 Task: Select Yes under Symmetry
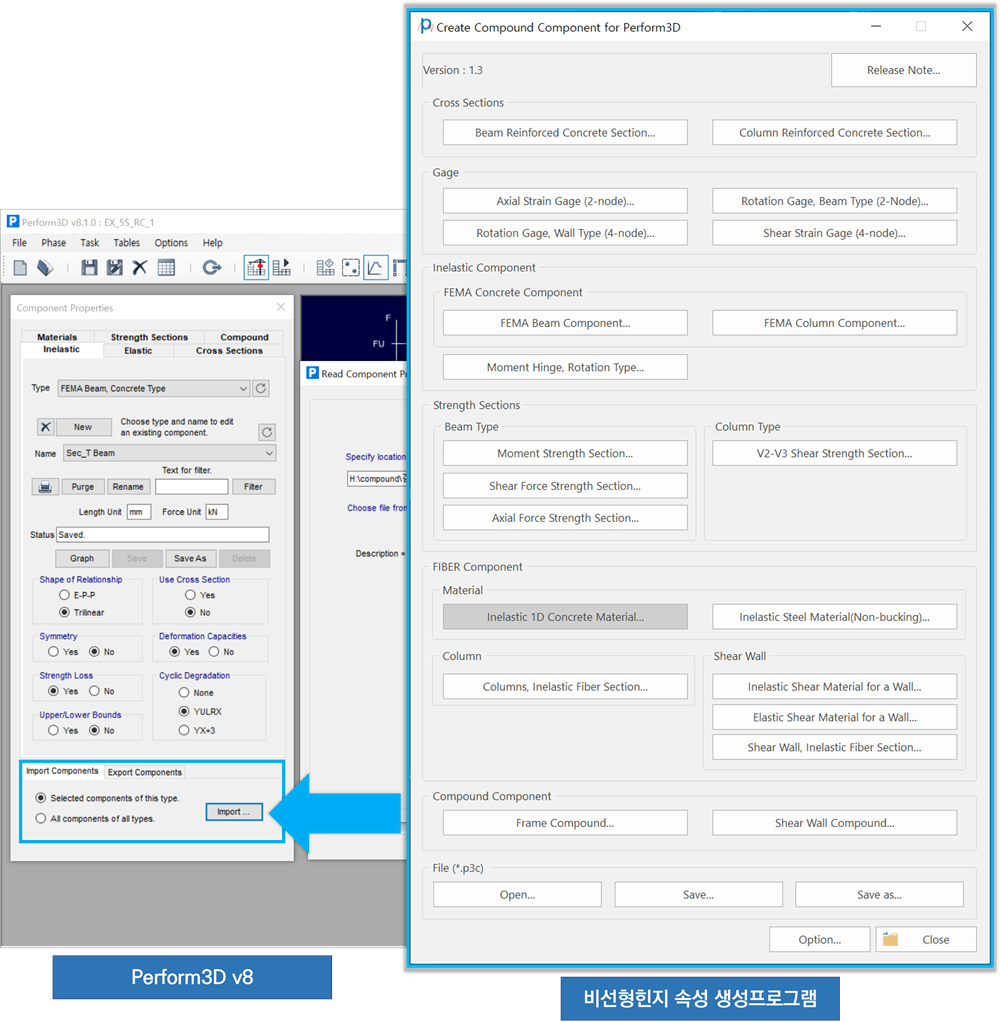(x=53, y=652)
